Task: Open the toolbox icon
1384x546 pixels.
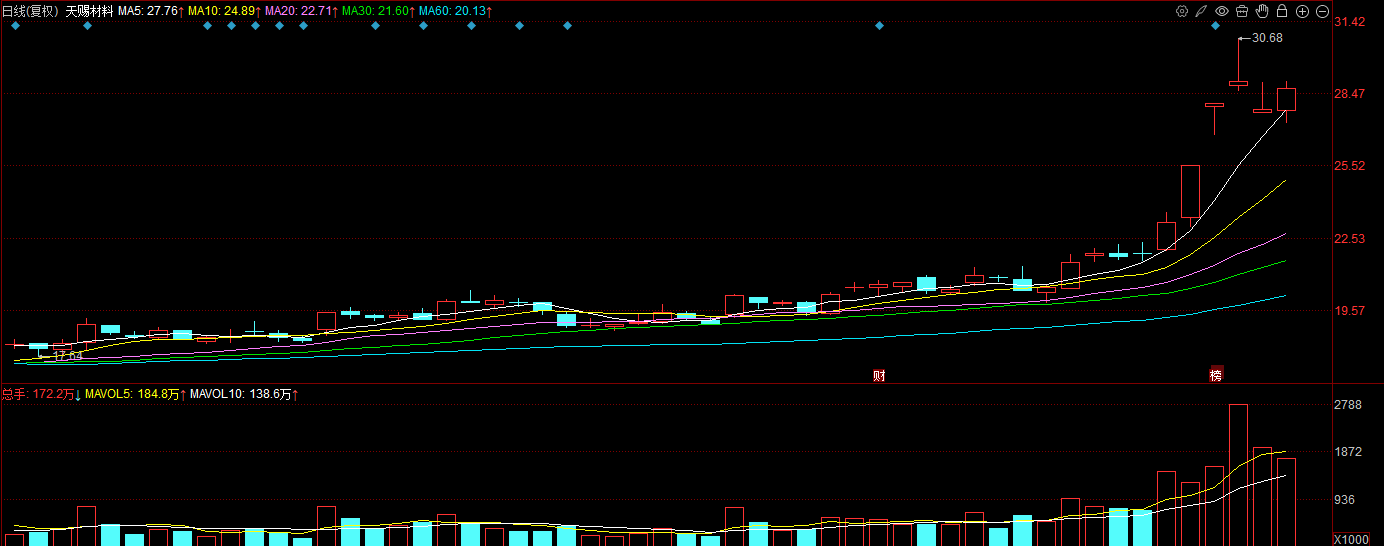Action: point(1242,11)
